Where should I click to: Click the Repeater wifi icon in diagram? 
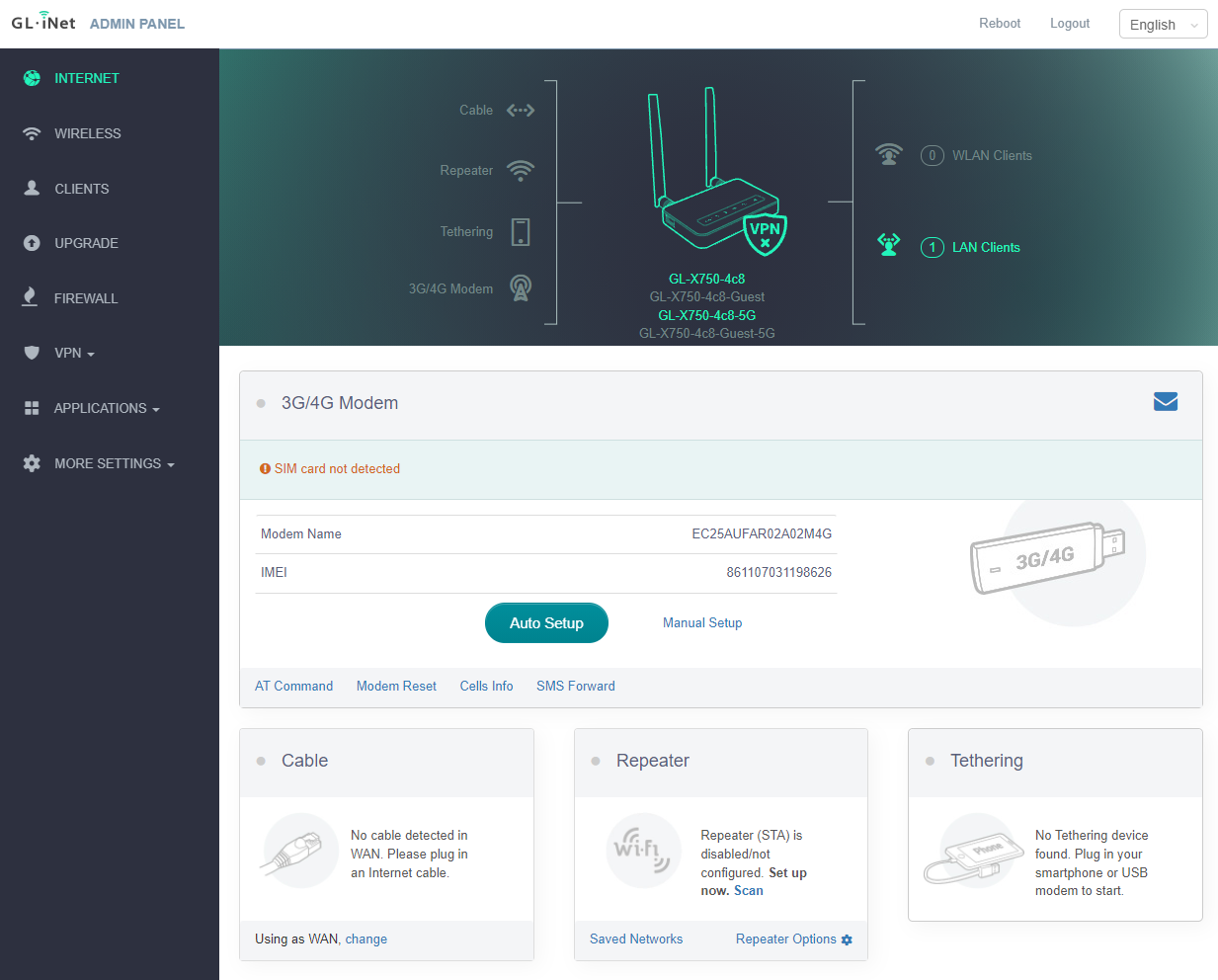[521, 170]
